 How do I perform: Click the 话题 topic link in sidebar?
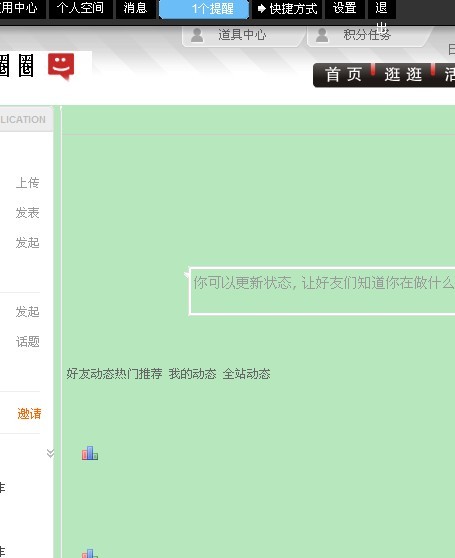click(x=27, y=342)
